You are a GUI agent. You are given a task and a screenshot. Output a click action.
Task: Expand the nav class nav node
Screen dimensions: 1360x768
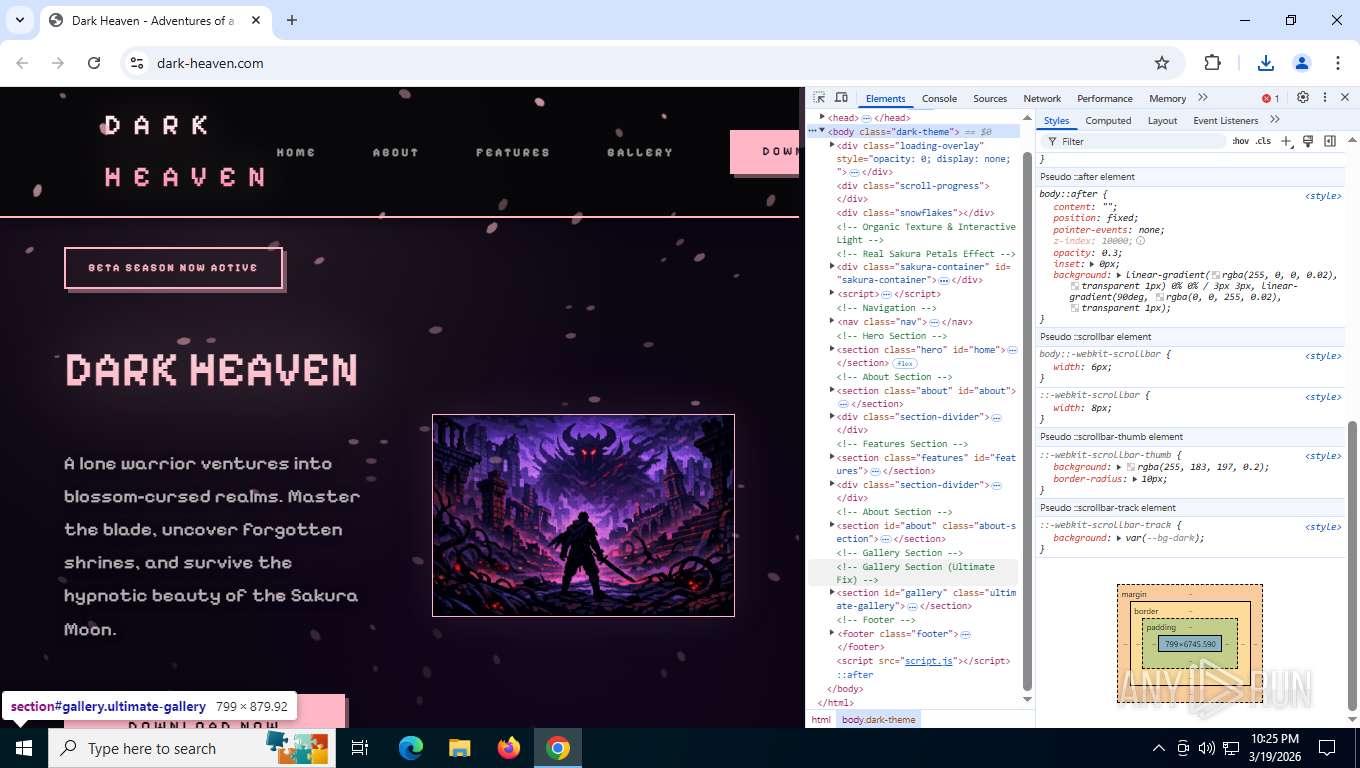click(x=832, y=322)
